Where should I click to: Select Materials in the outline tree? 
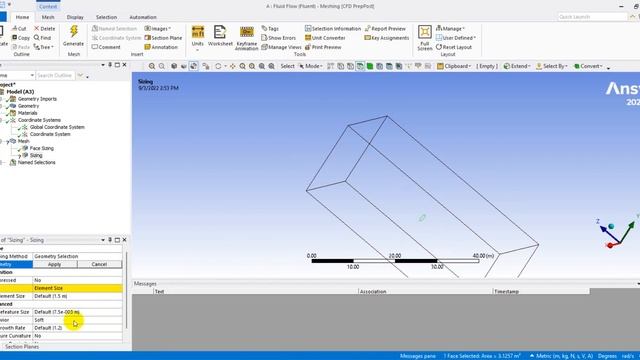pyautogui.click(x=27, y=113)
